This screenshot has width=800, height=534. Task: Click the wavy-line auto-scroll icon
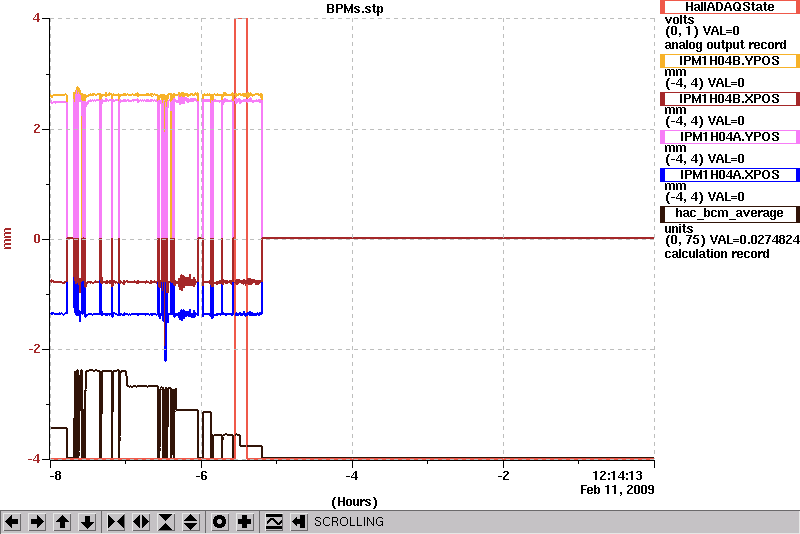coord(274,522)
